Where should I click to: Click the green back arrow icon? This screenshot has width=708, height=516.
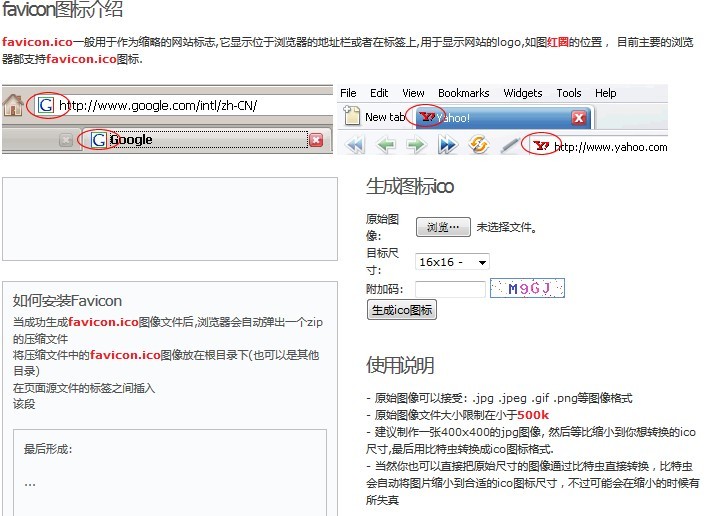(386, 146)
